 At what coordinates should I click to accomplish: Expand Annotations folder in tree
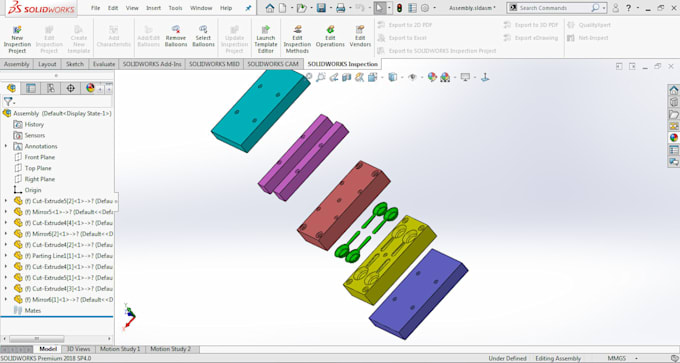pos(6,146)
